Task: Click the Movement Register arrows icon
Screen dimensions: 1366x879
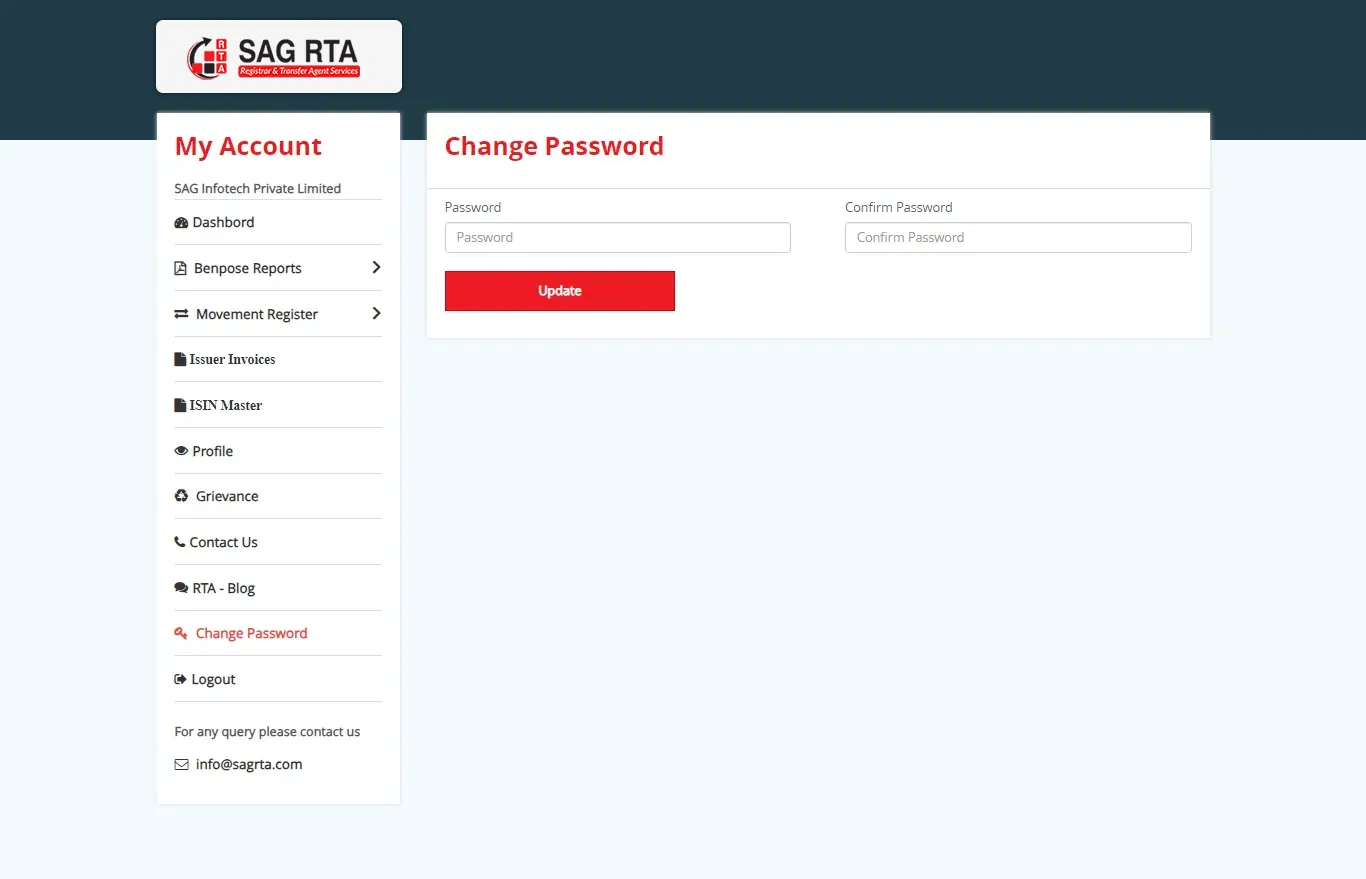Action: pos(181,314)
